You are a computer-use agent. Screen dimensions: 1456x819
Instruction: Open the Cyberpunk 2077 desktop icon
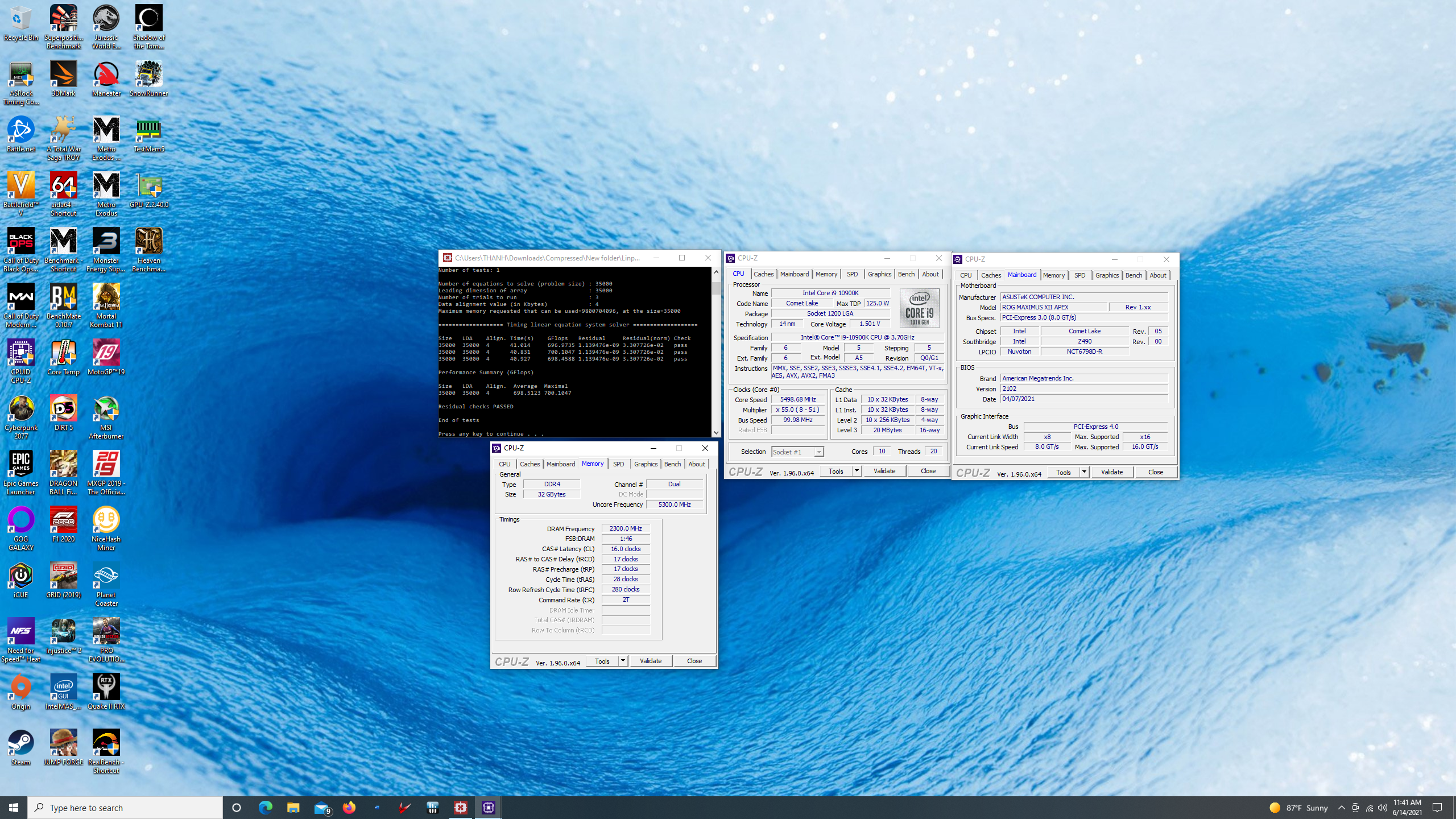[20, 417]
